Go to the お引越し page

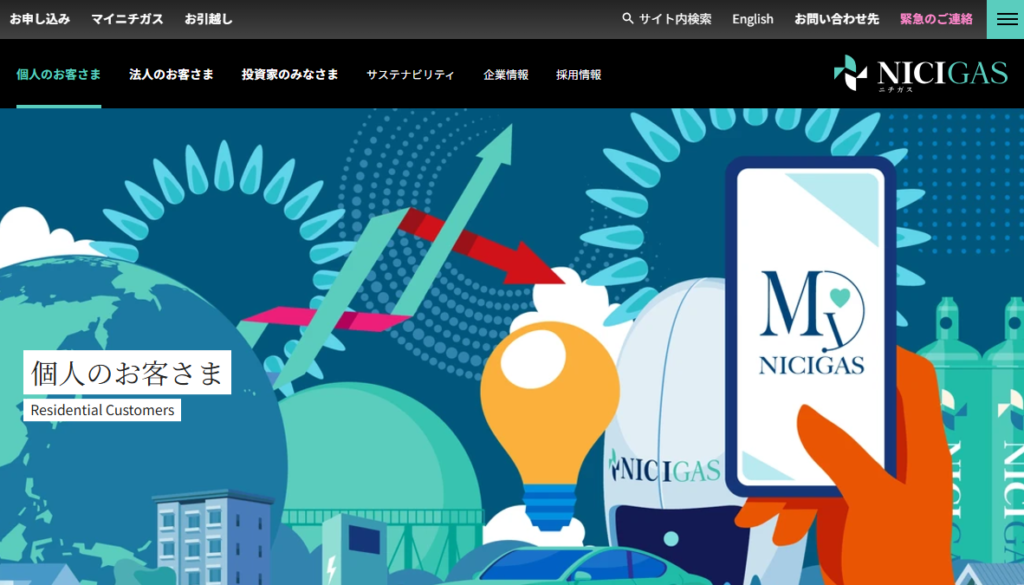(x=208, y=19)
